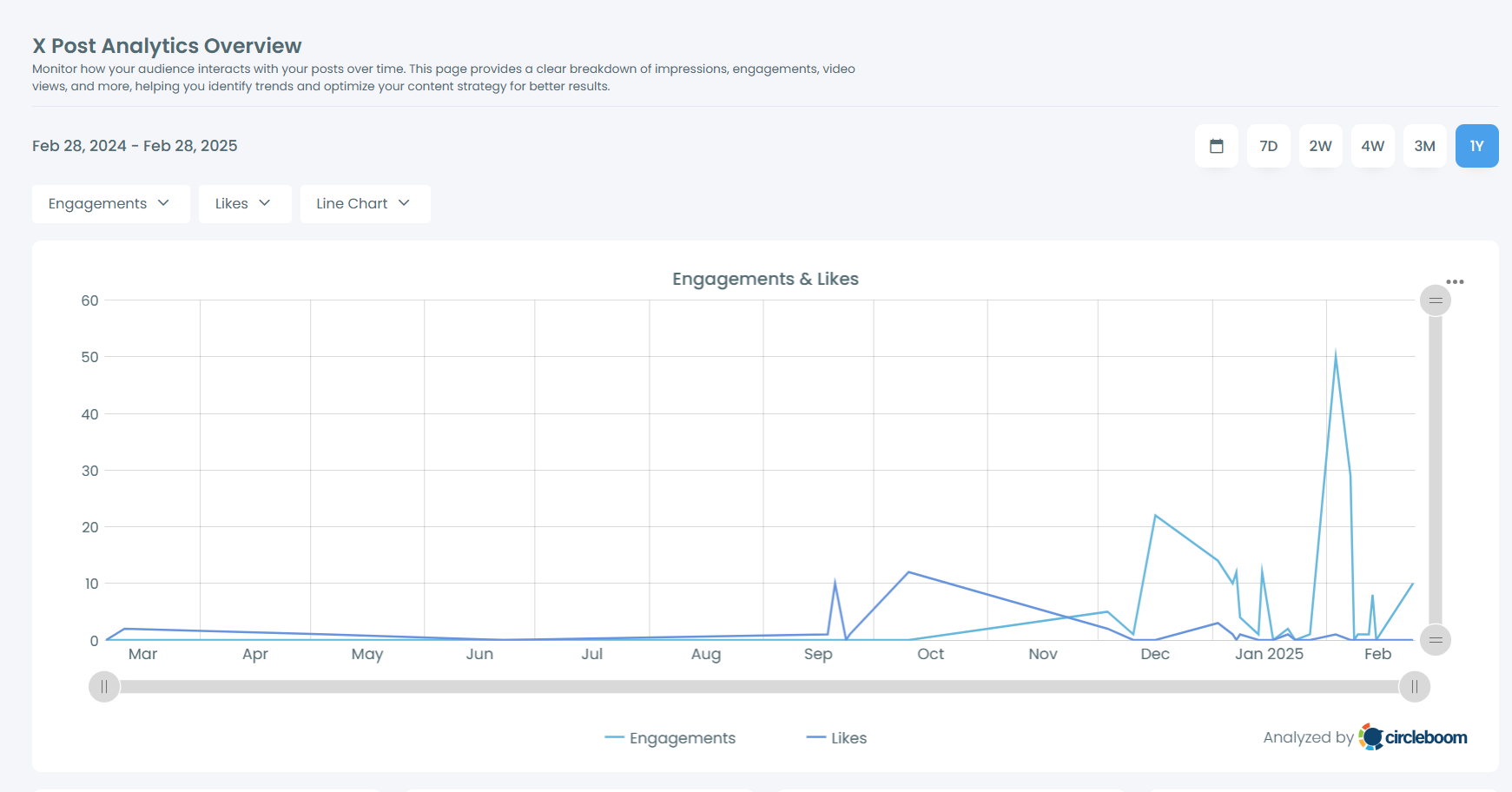Click the X Post Analytics Overview heading

167,45
